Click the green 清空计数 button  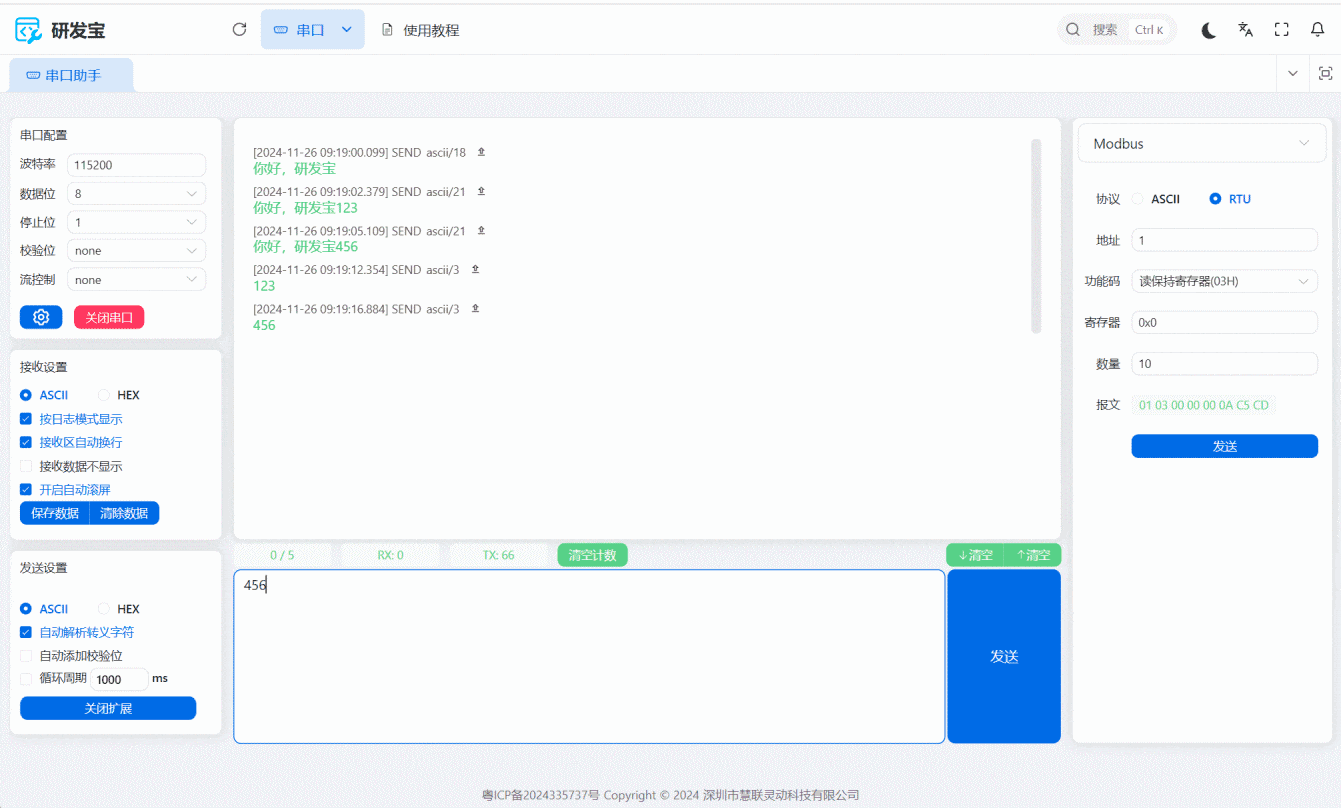click(x=592, y=555)
